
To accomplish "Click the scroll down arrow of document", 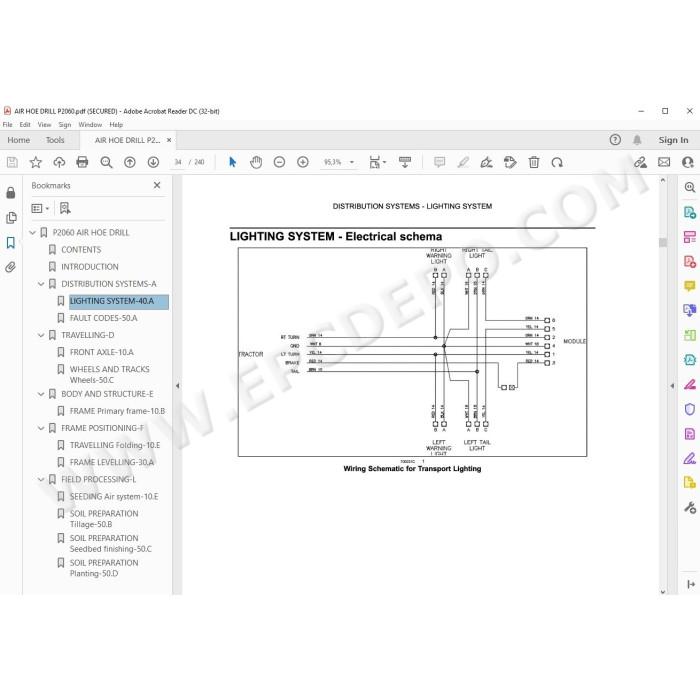I will (663, 591).
